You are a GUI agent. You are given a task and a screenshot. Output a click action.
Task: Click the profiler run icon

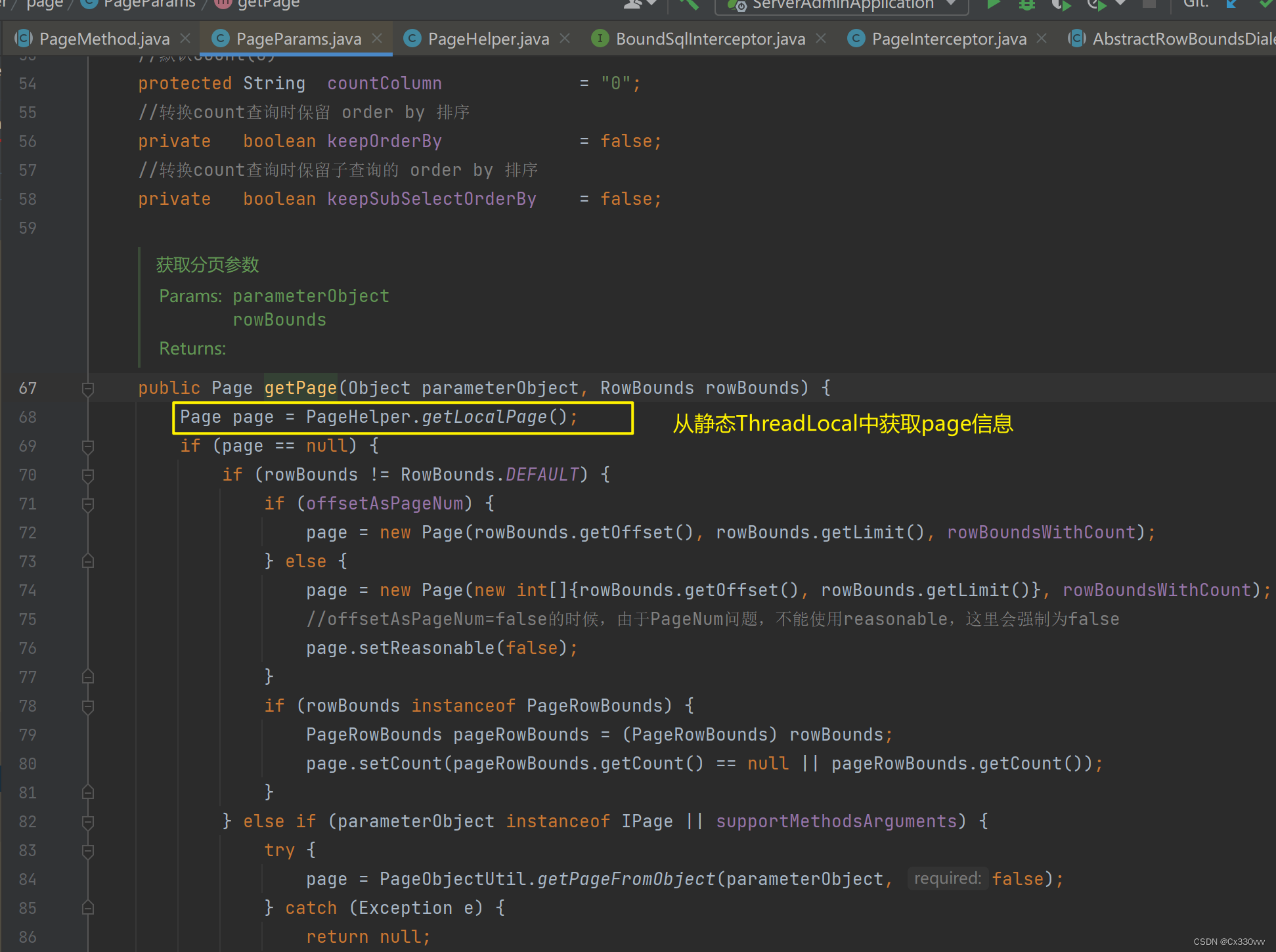tap(1095, 4)
